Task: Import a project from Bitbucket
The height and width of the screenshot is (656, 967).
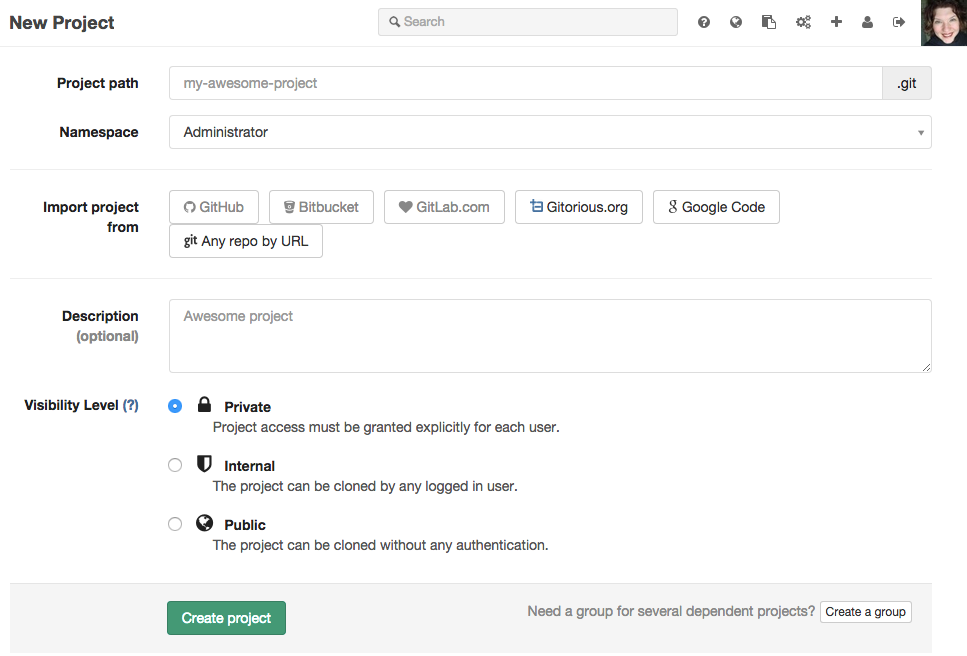Action: (321, 206)
